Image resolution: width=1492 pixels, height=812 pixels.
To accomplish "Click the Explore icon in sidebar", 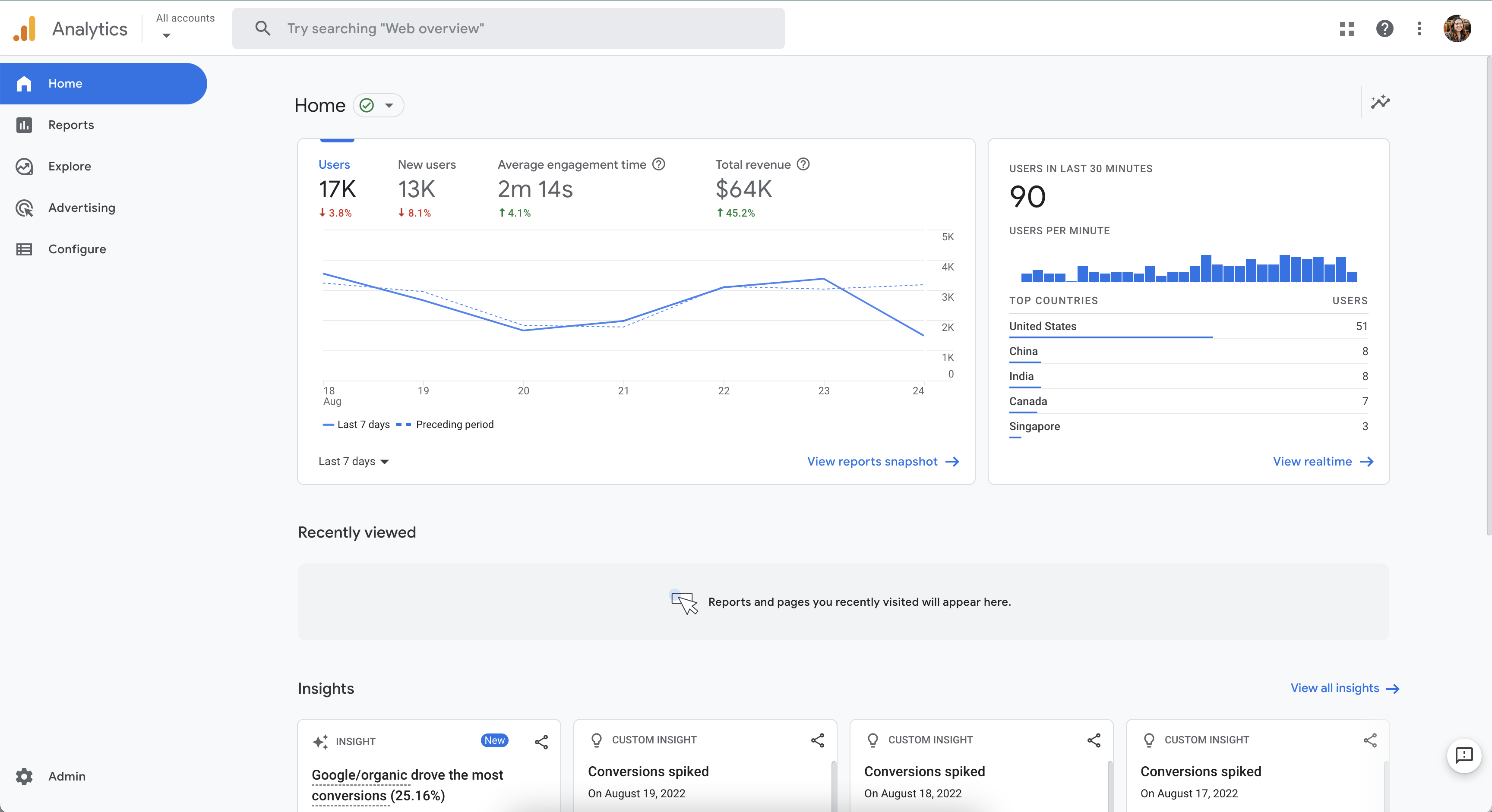I will [24, 166].
